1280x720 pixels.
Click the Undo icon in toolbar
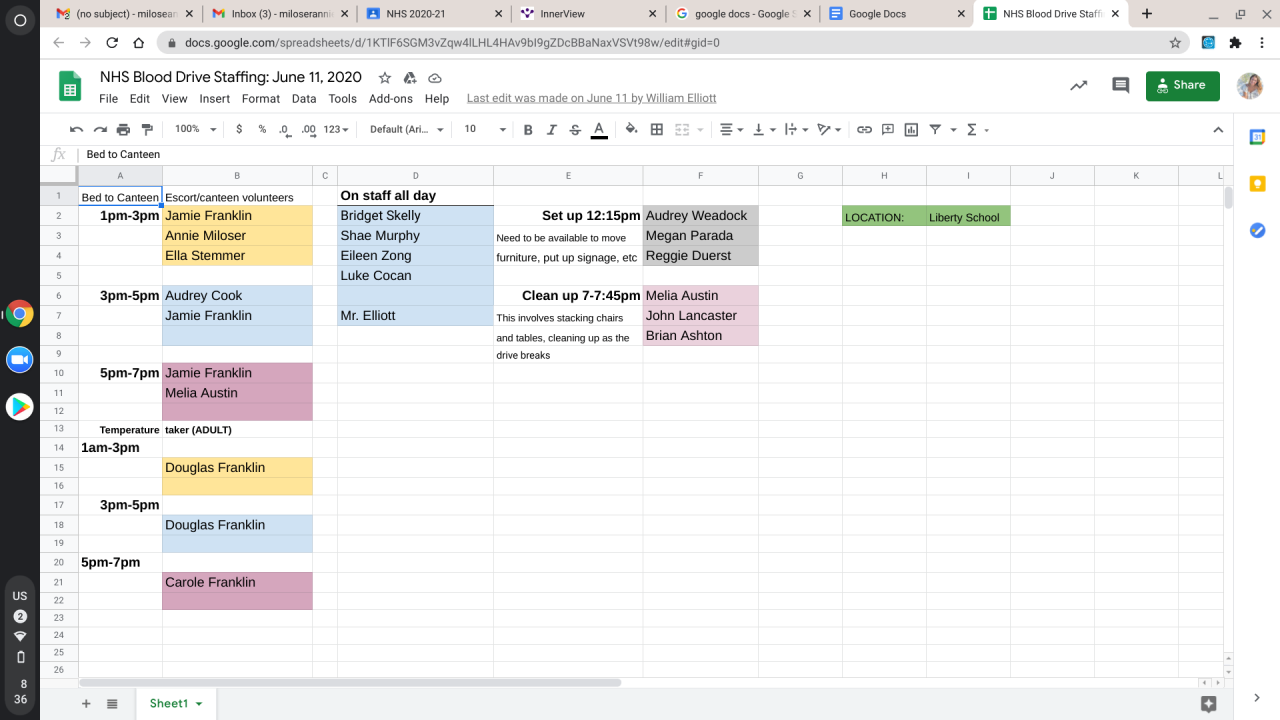[76, 129]
